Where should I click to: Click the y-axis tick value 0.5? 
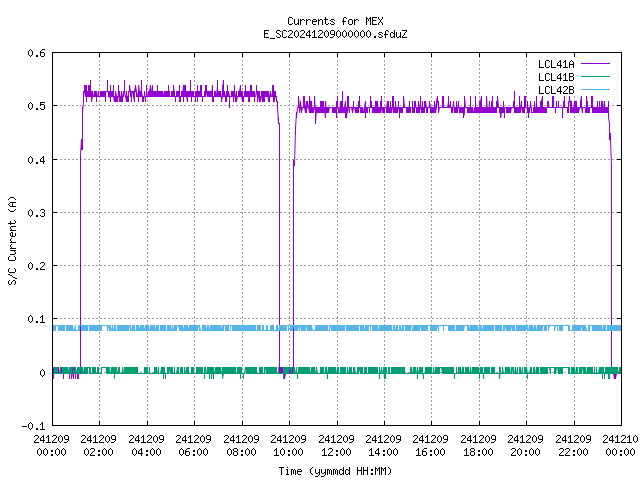36,106
